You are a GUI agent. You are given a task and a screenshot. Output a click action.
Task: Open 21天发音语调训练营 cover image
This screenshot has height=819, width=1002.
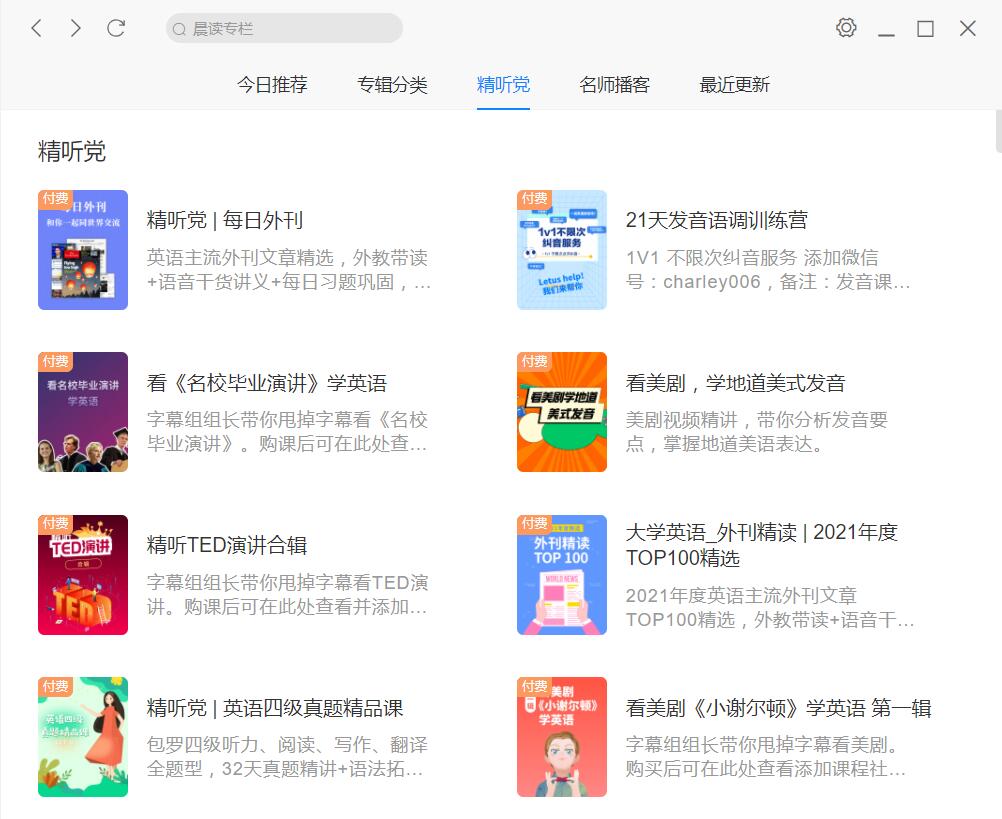coord(562,250)
